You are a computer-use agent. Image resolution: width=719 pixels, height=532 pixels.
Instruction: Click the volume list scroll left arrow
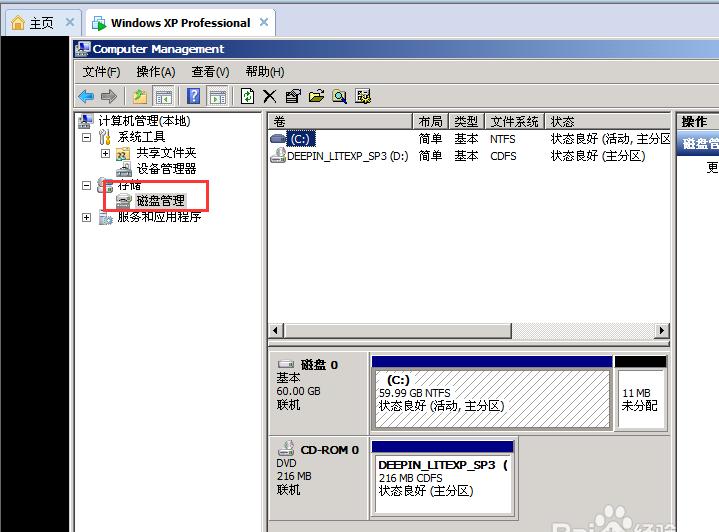(x=276, y=330)
